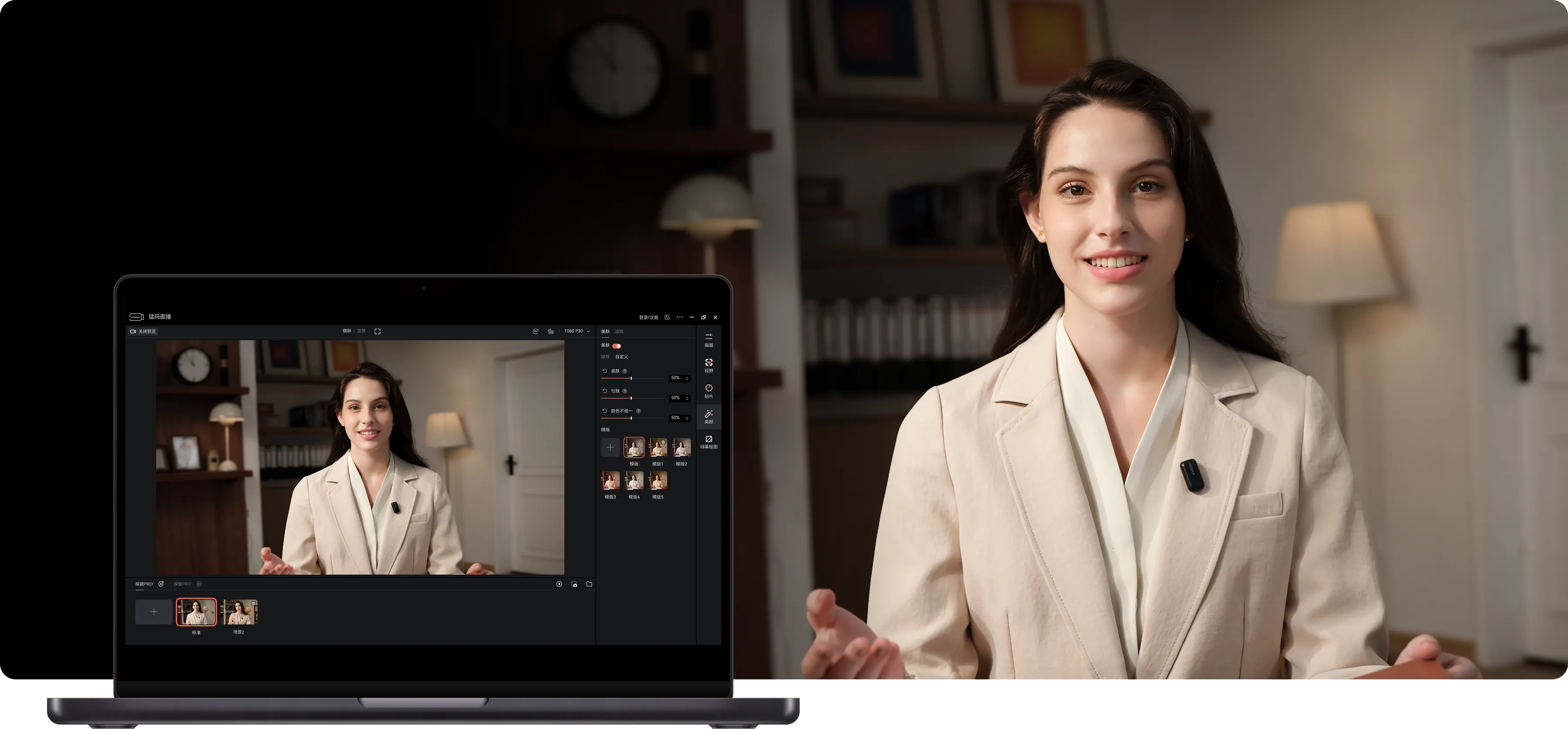1568x729 pixels.
Task: Click the screenshot capture icon
Action: [x=574, y=584]
